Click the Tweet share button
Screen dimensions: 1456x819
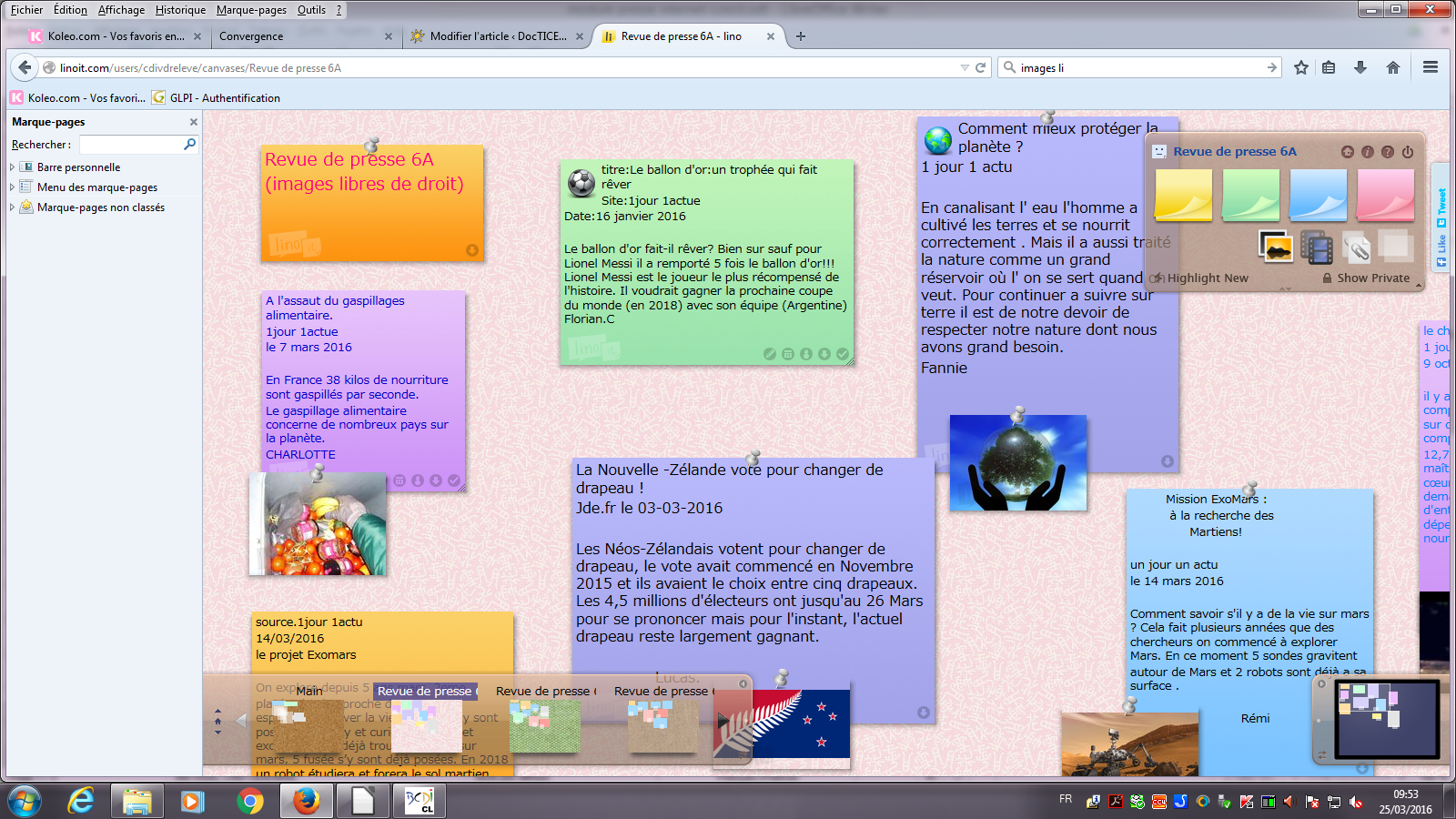click(1441, 207)
